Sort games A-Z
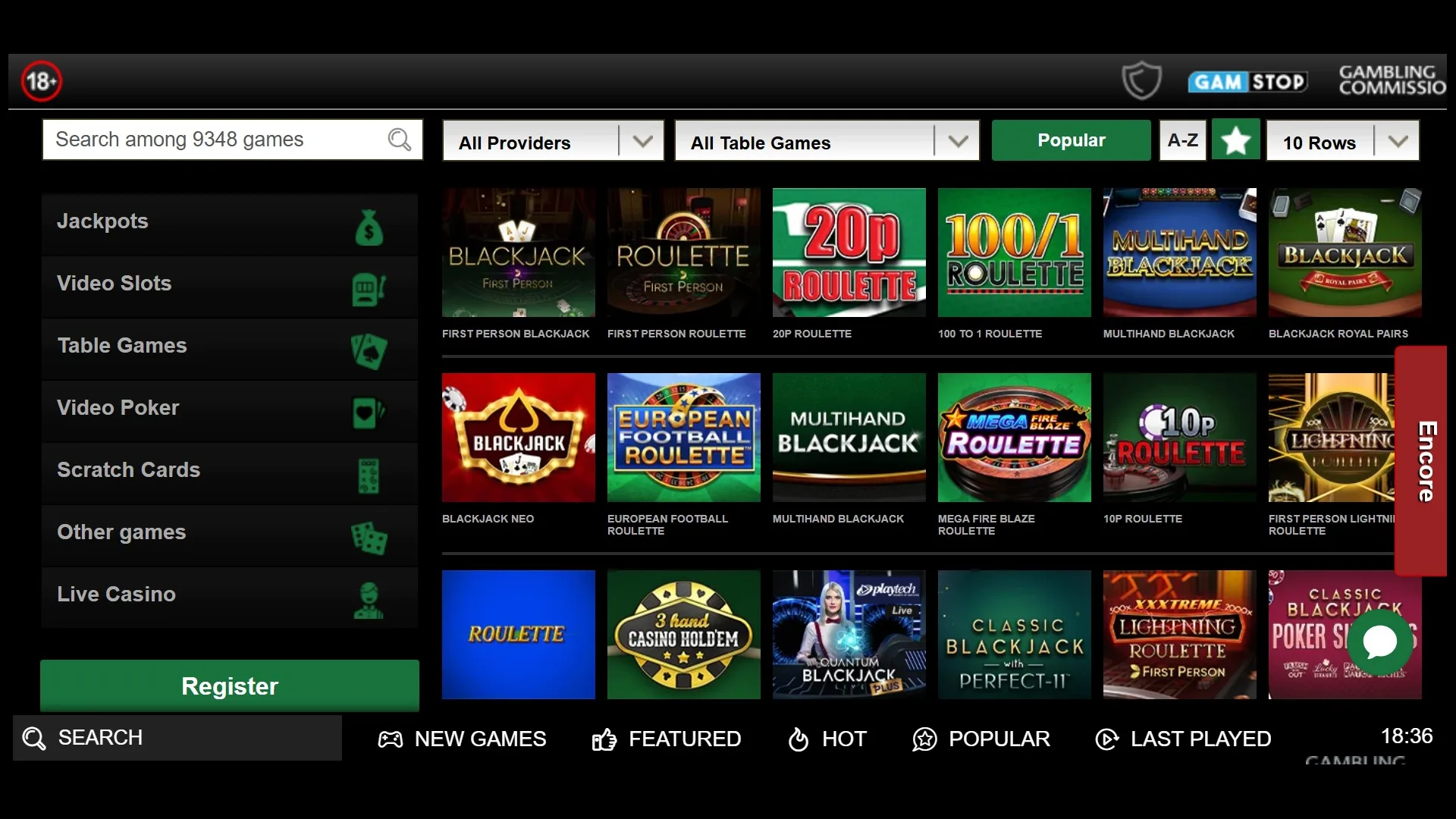 pos(1183,140)
